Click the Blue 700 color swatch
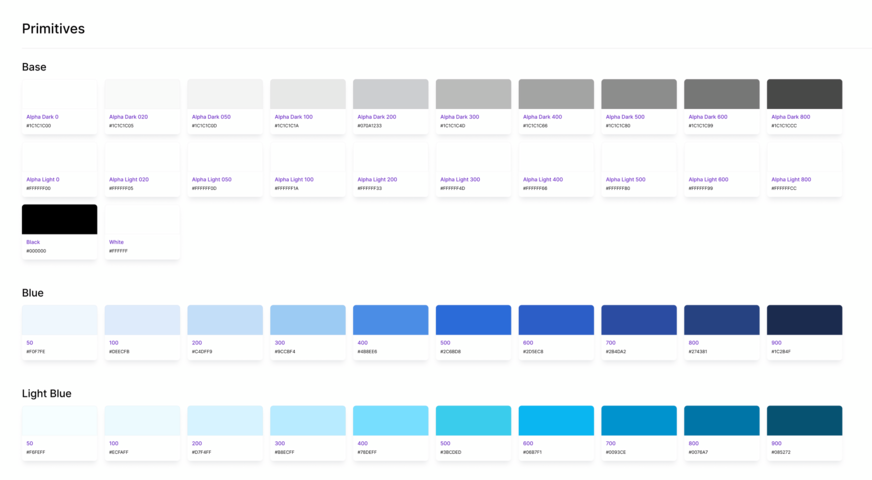The height and width of the screenshot is (480, 872). pyautogui.click(x=638, y=320)
